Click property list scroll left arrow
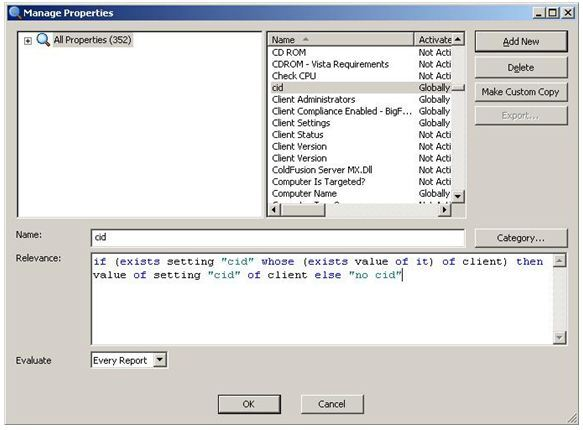The height and width of the screenshot is (430, 583). click(274, 210)
